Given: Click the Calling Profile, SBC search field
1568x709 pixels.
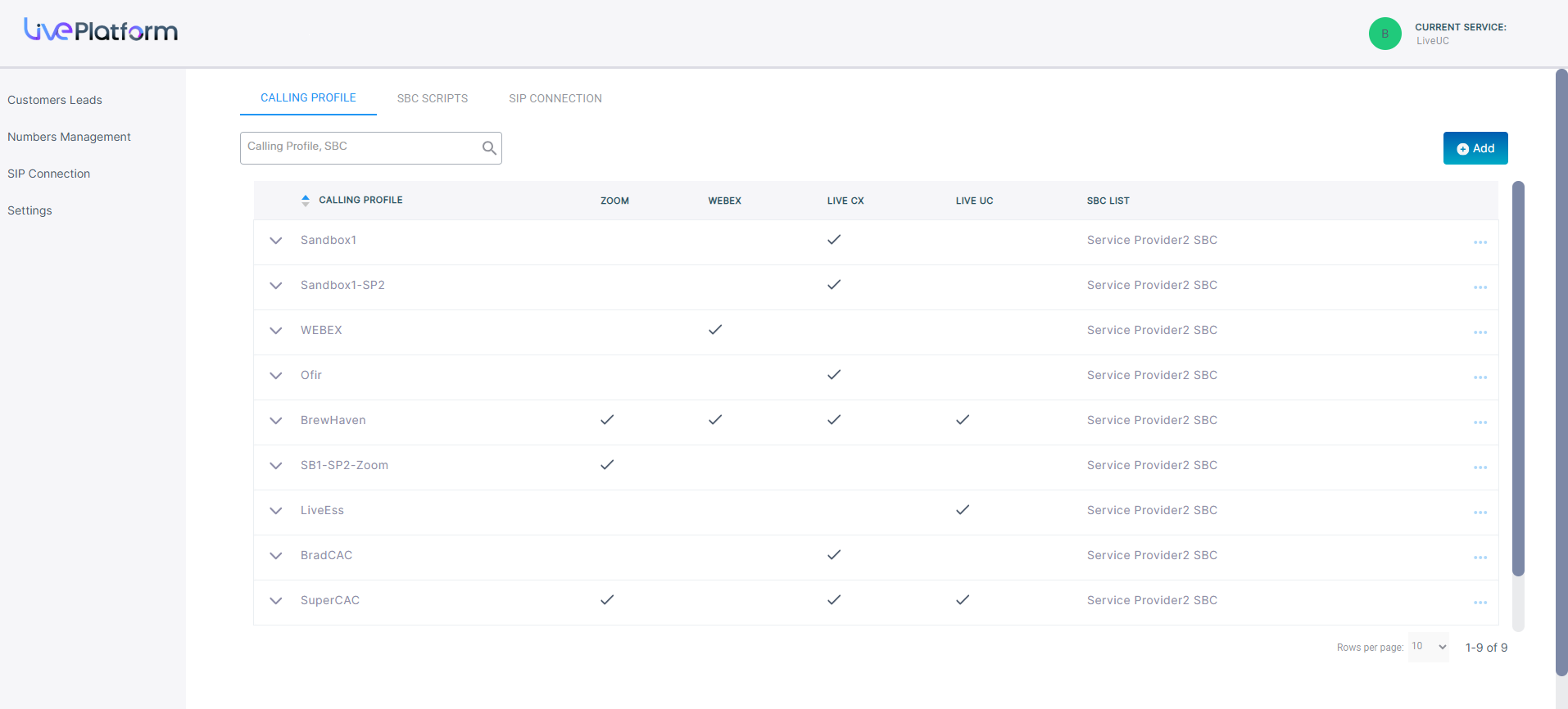Looking at the screenshot, I should pos(360,147).
